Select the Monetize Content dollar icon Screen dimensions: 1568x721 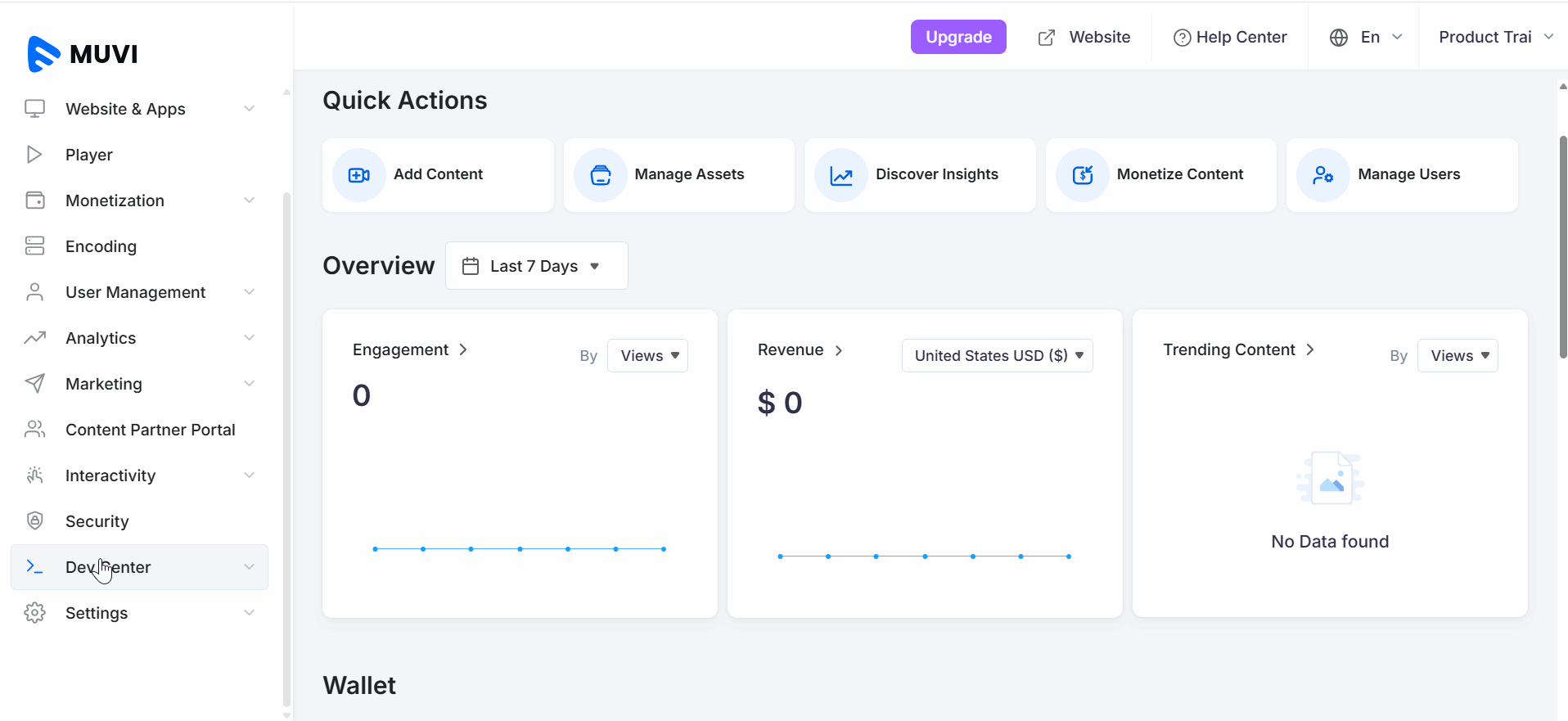tap(1082, 175)
